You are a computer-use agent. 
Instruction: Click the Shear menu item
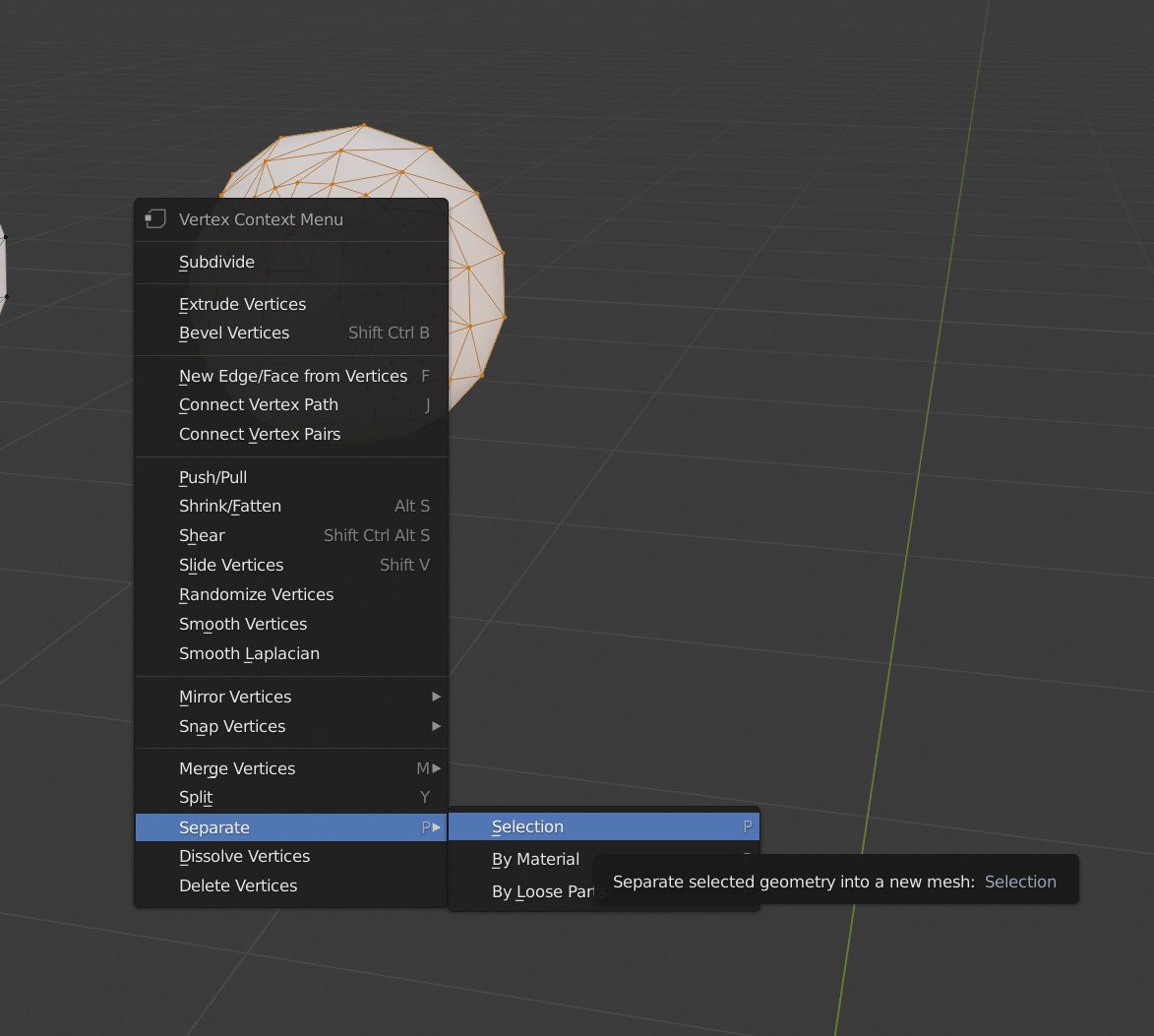[x=291, y=535]
